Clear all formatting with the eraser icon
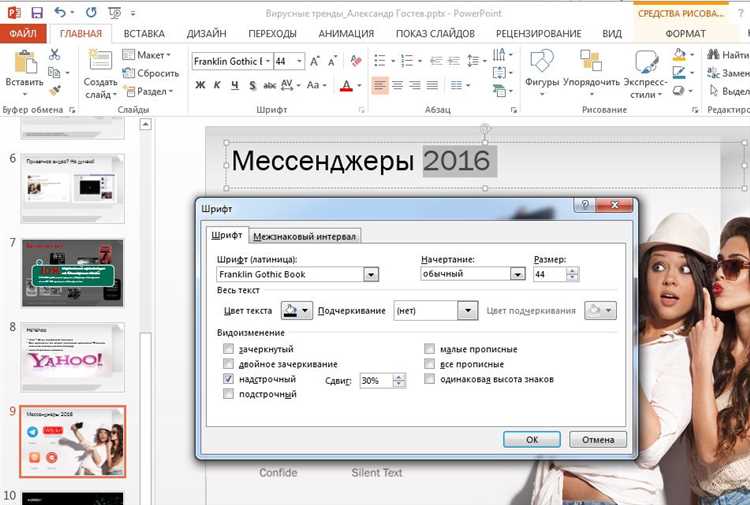 point(355,61)
